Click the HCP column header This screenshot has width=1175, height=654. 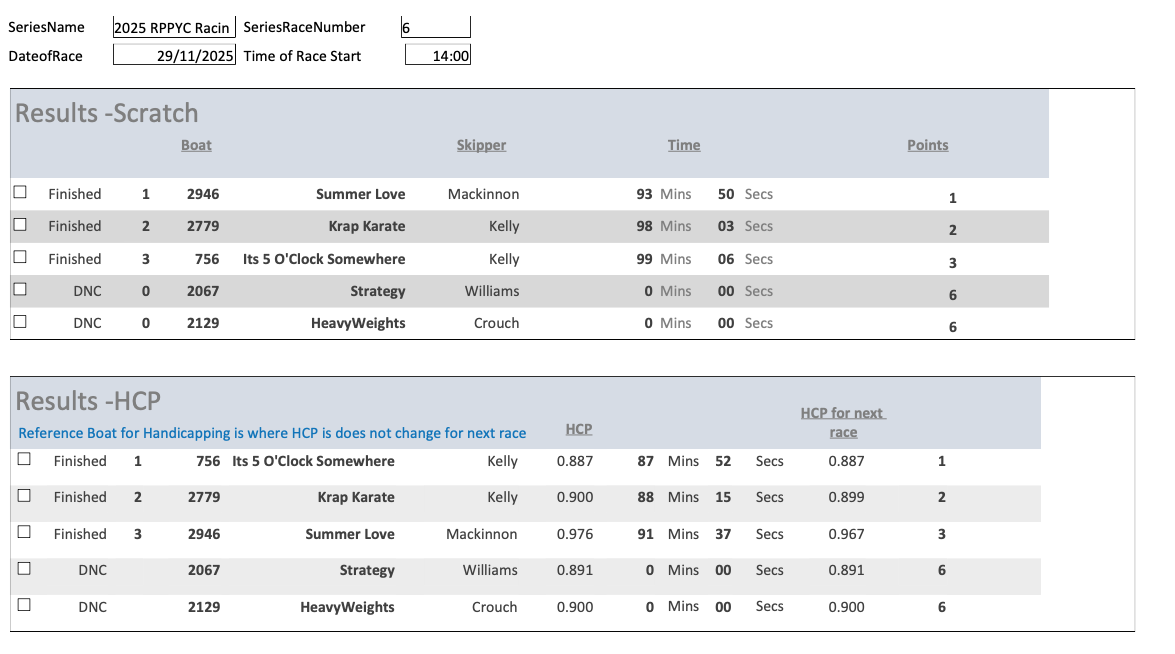click(x=578, y=429)
